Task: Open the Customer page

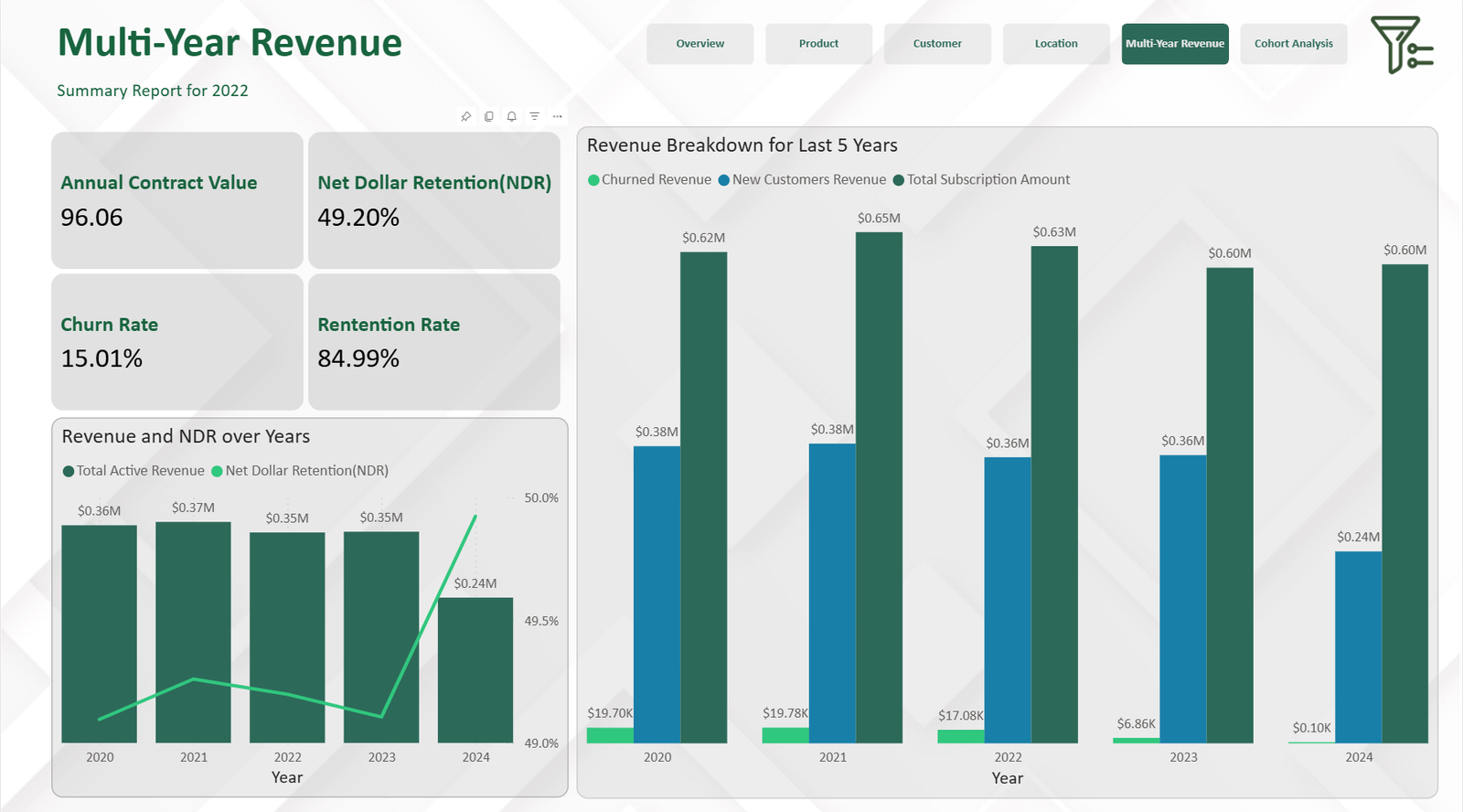Action: click(937, 44)
